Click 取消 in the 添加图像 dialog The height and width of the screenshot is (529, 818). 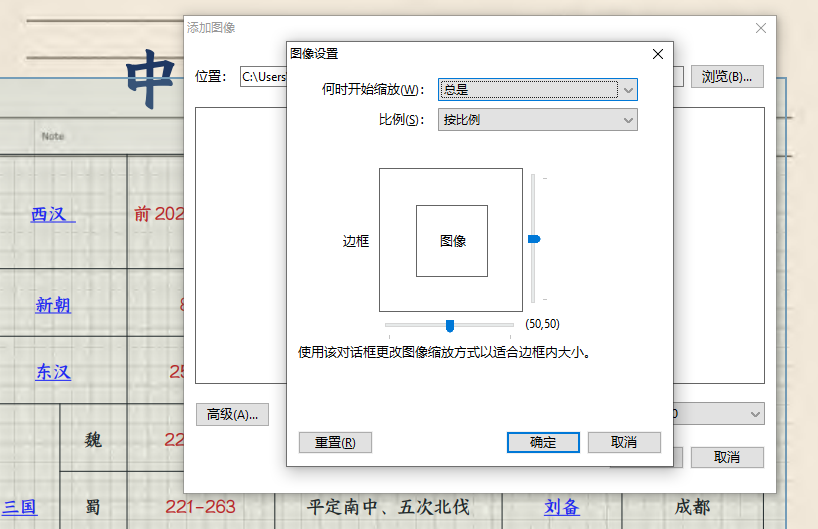coord(727,457)
